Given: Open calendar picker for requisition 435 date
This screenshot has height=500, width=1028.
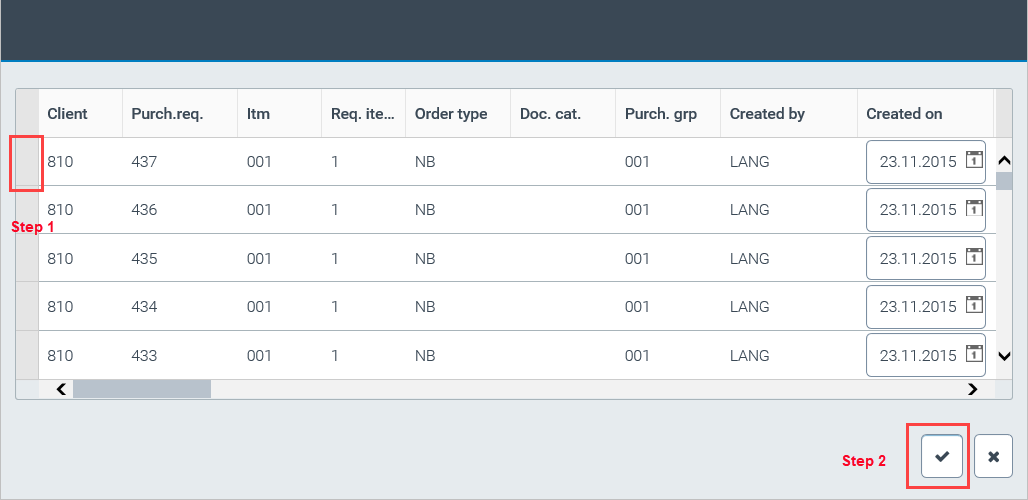Looking at the screenshot, I should (x=974, y=258).
